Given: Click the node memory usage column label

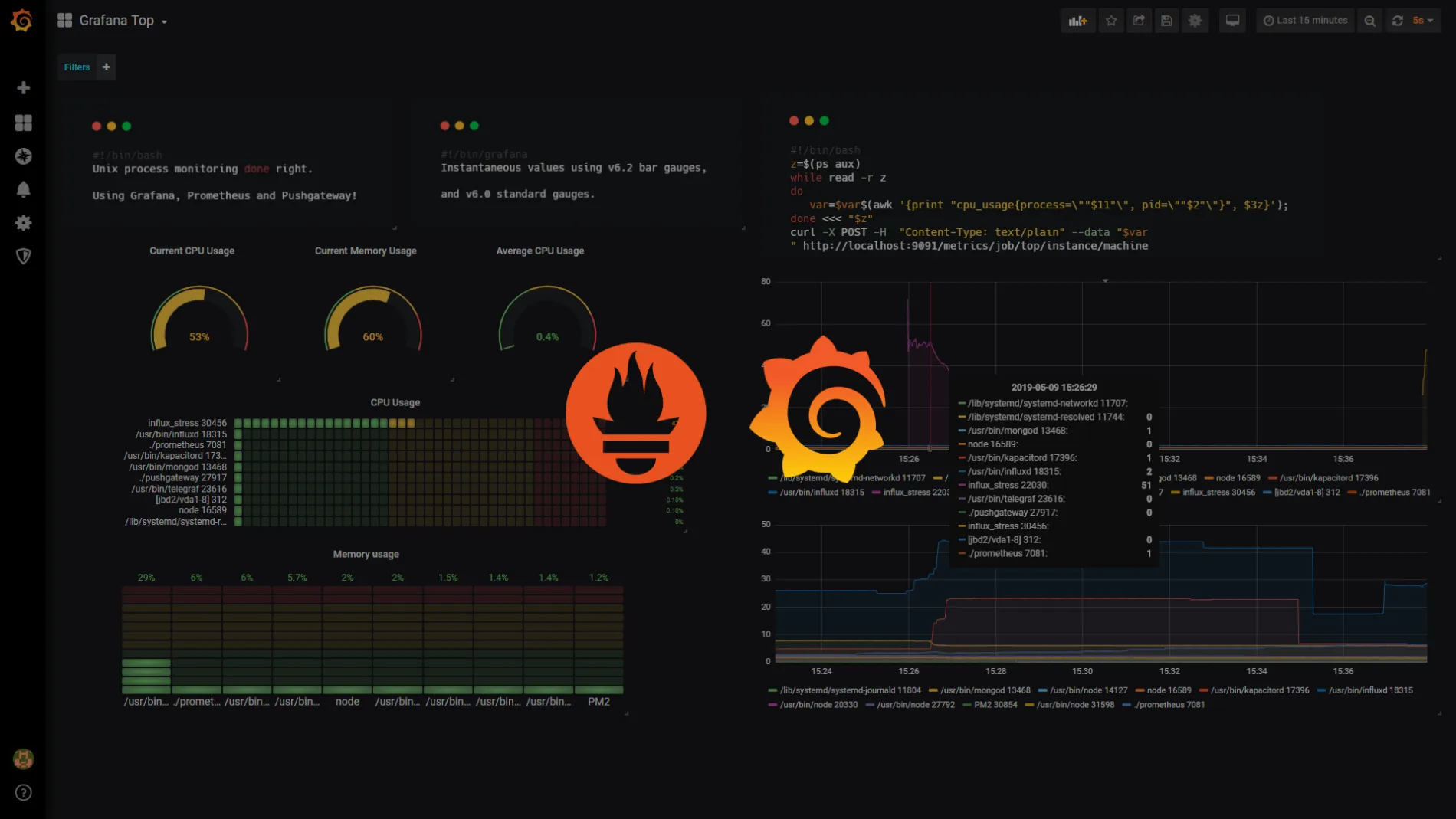Looking at the screenshot, I should tap(347, 702).
